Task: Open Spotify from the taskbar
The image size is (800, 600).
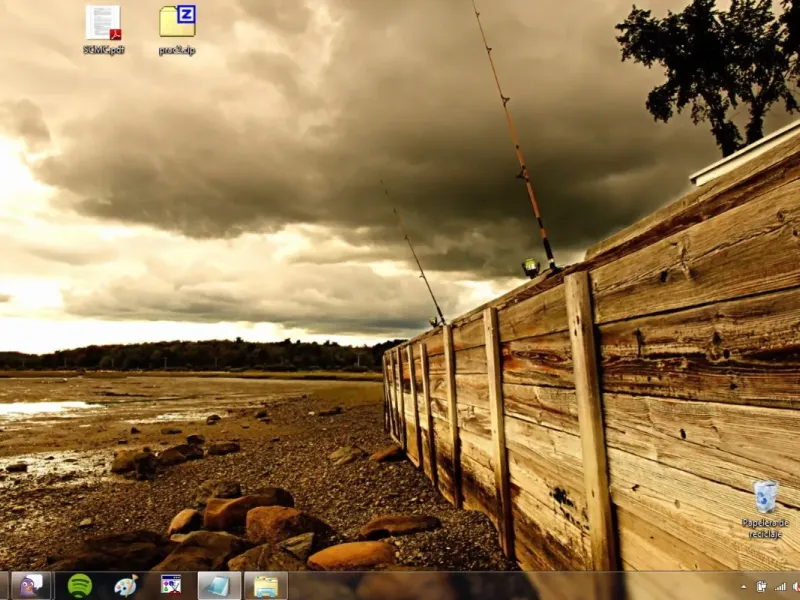Action: tap(80, 586)
